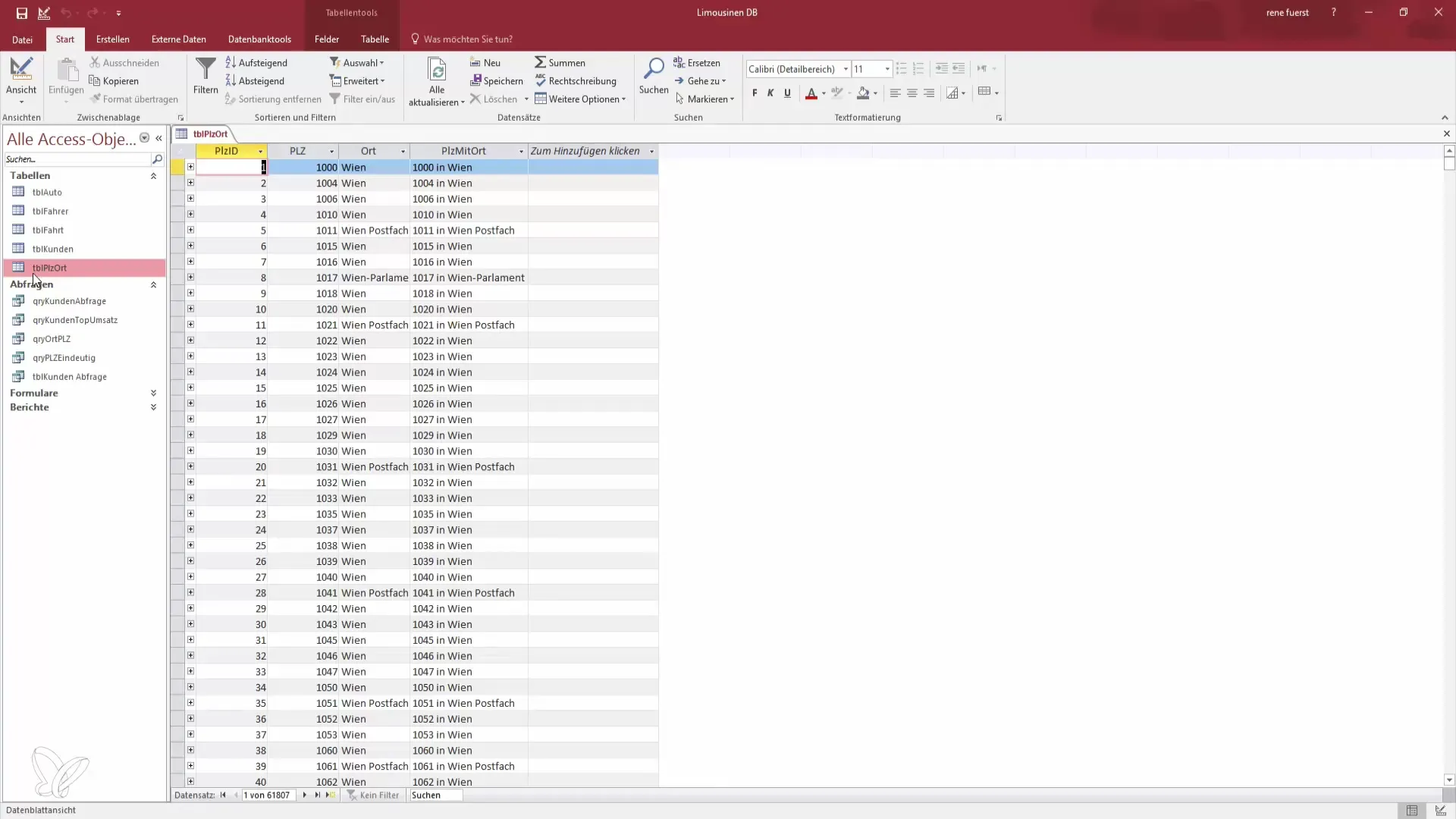
Task: Align text right in Textformatierung
Action: tap(929, 93)
